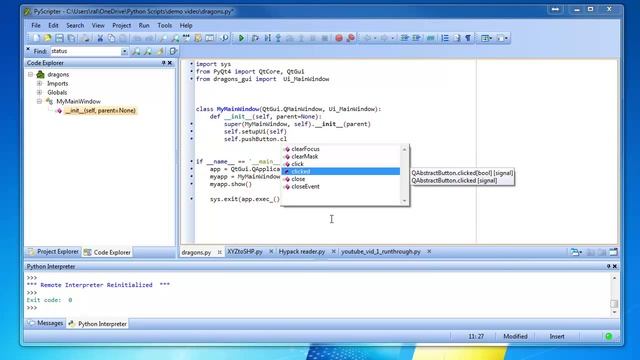Open the Run menu
This screenshot has height=360, width=640.
coord(144,25)
